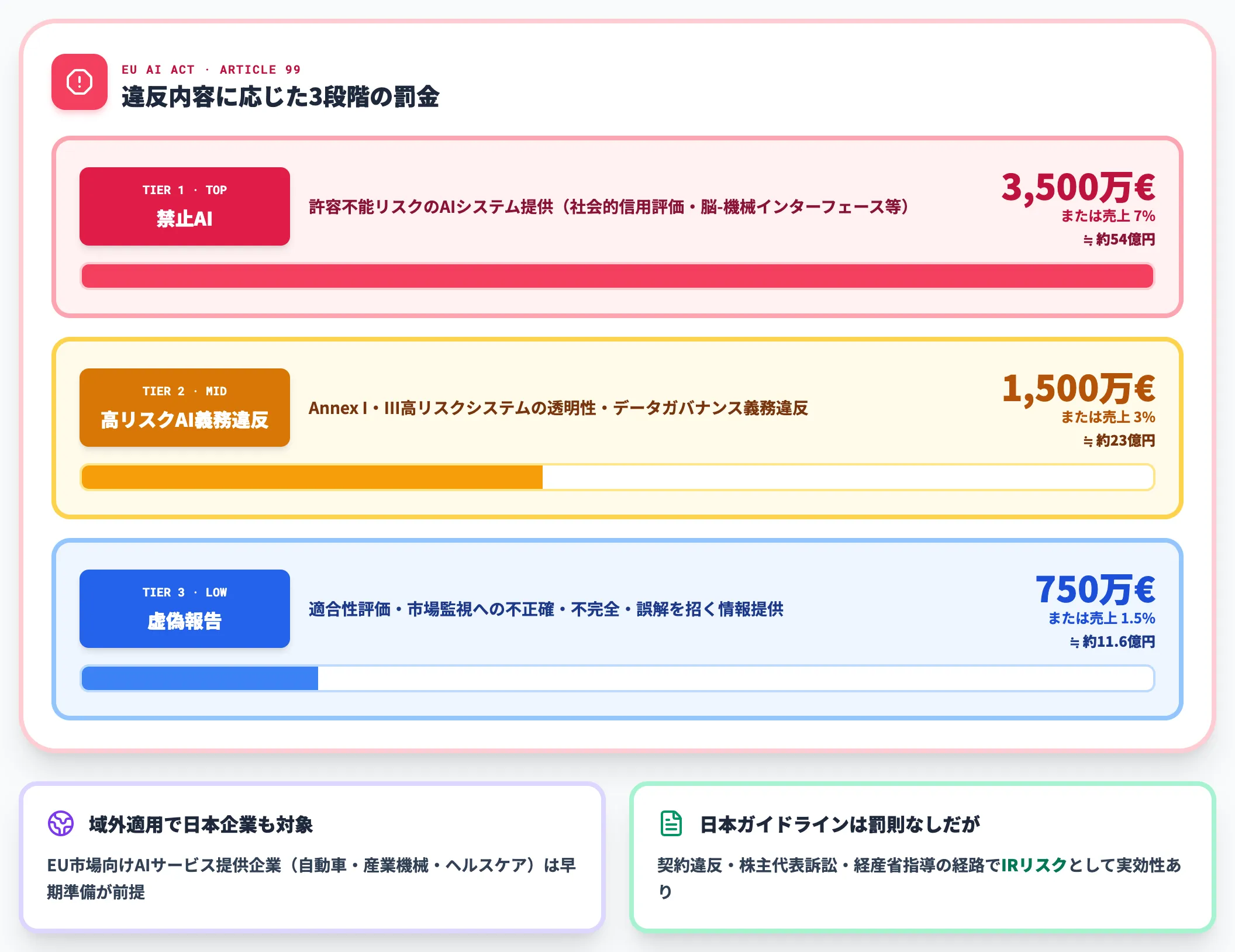Click the 契約違反・株主代表訴訟 paragraph
Viewport: 1235px width, 952px height.
click(x=919, y=878)
